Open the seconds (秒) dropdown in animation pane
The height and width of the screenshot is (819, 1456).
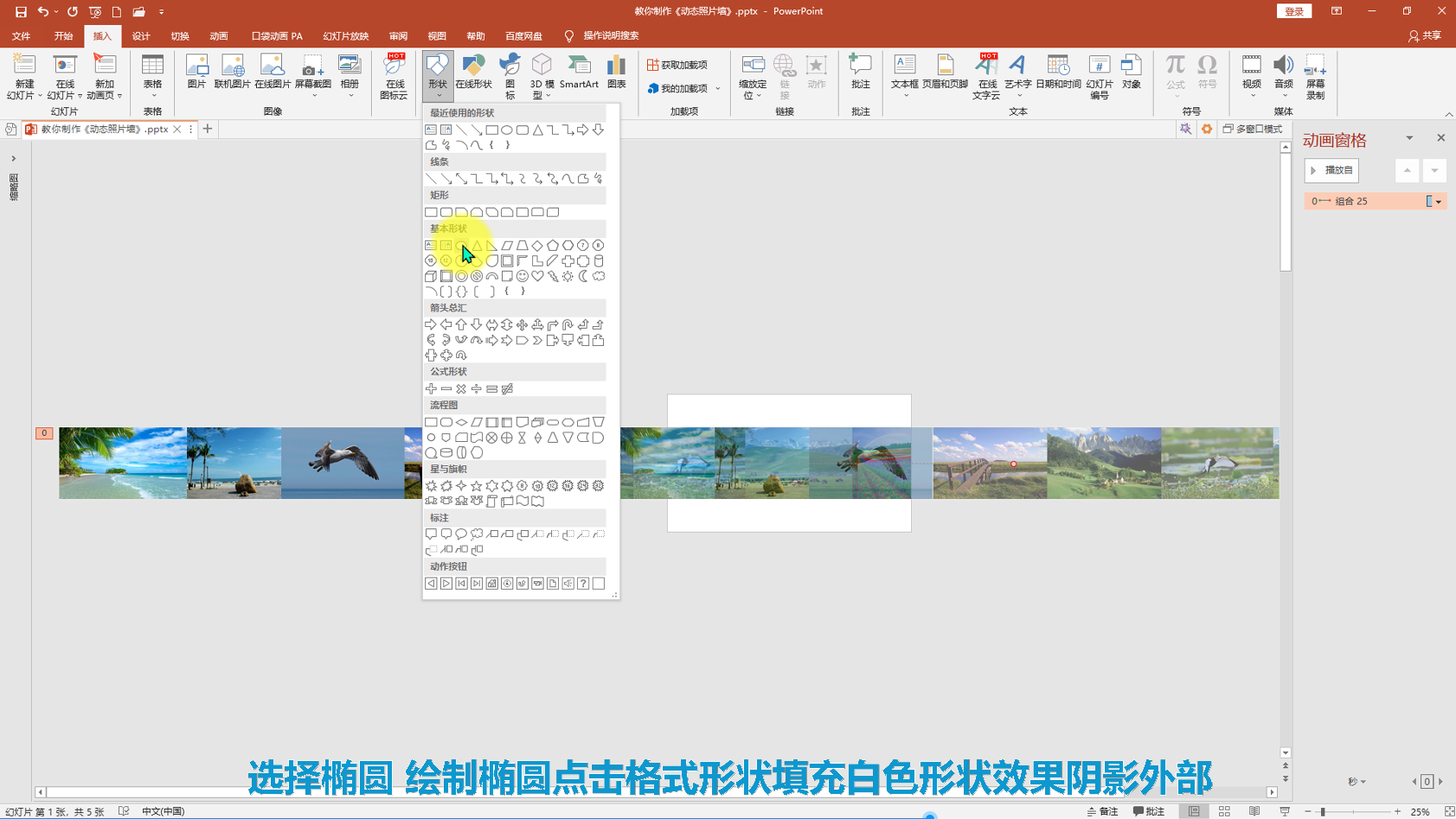click(x=1357, y=782)
